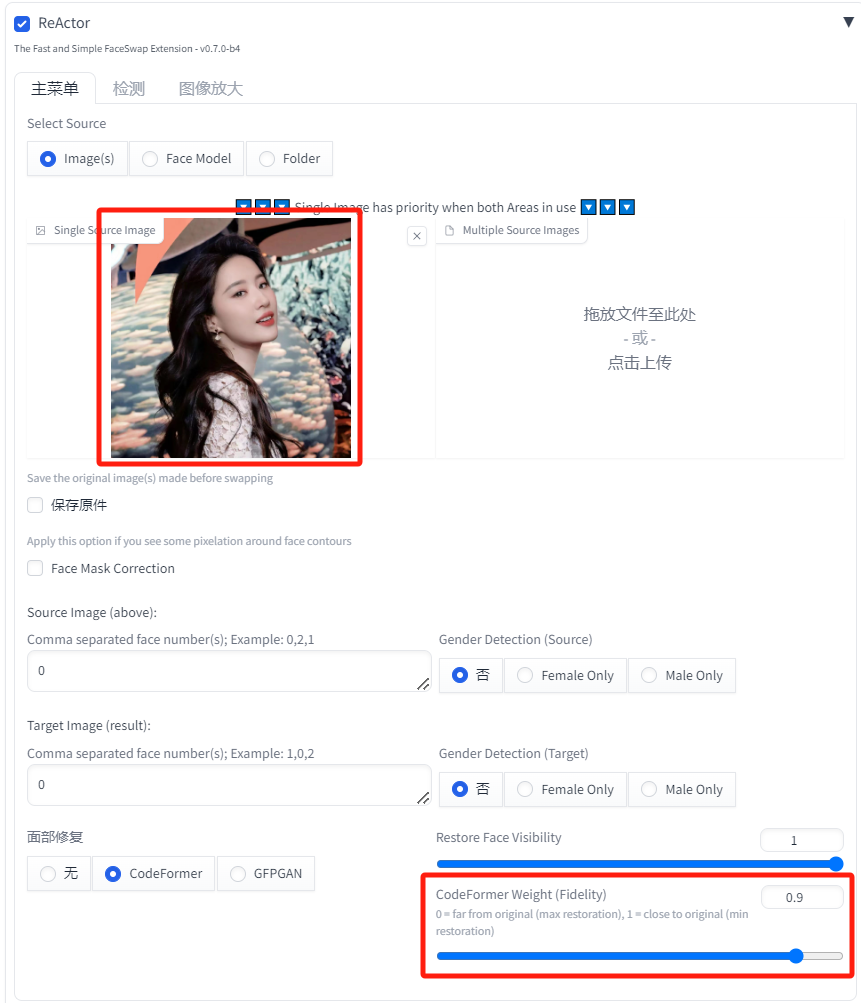This screenshot has height=1003, width=861.
Task: Select 否 for target gender detection
Action: pos(471,789)
